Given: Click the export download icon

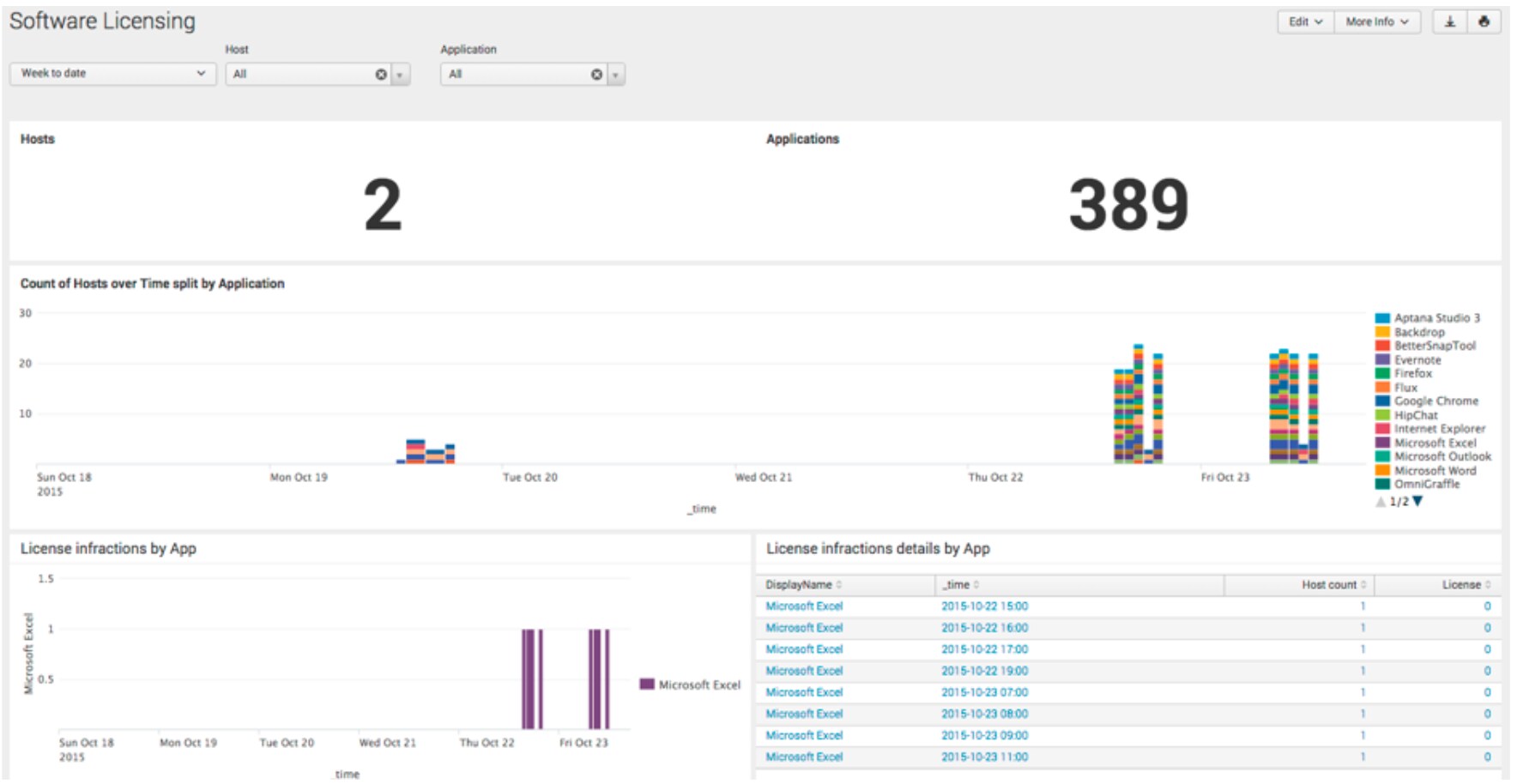Looking at the screenshot, I should [1449, 21].
